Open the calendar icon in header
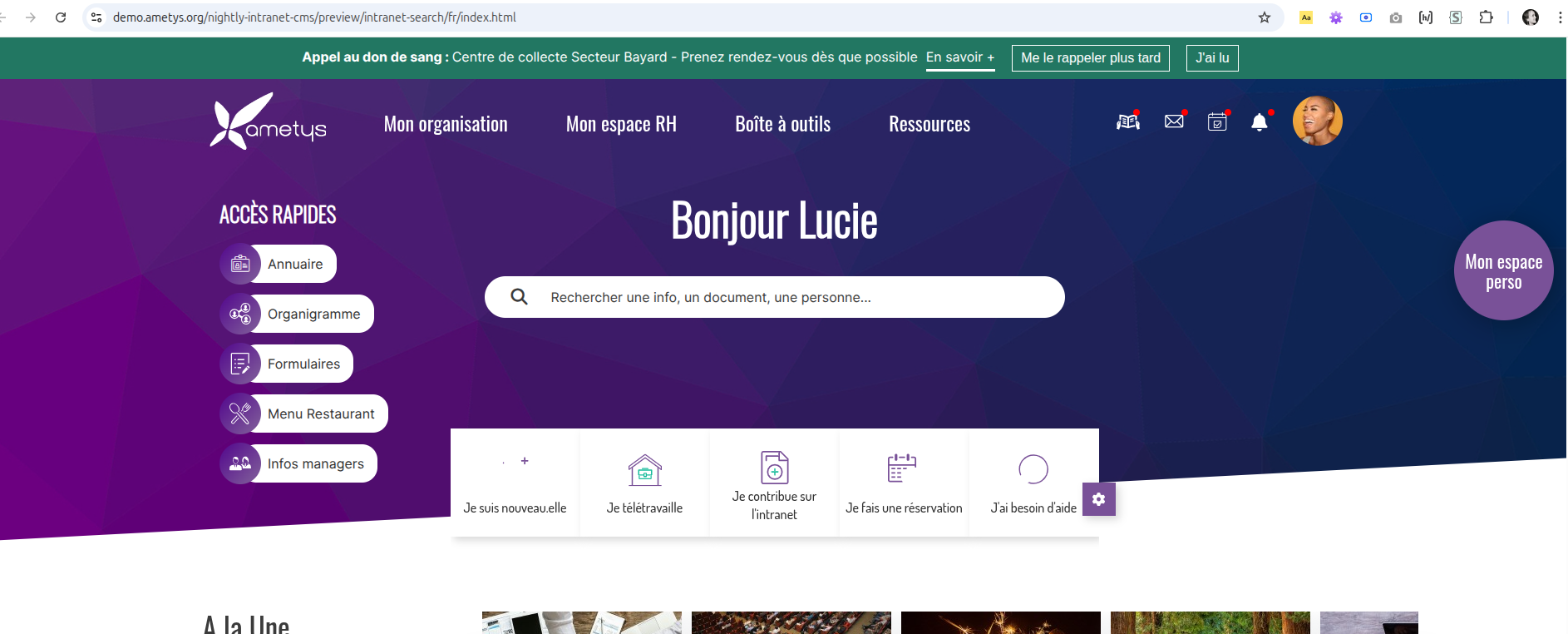The height and width of the screenshot is (634, 1568). tap(1217, 122)
